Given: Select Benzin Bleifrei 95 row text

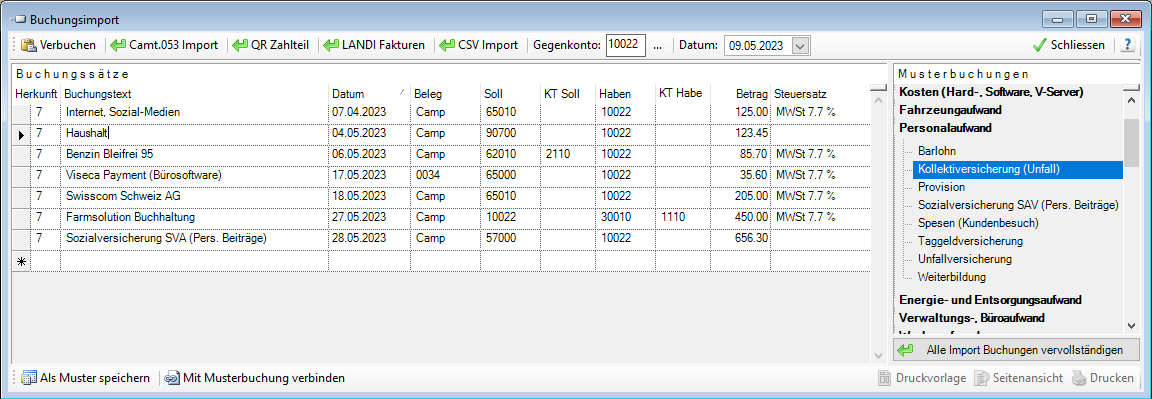Looking at the screenshot, I should point(109,154).
